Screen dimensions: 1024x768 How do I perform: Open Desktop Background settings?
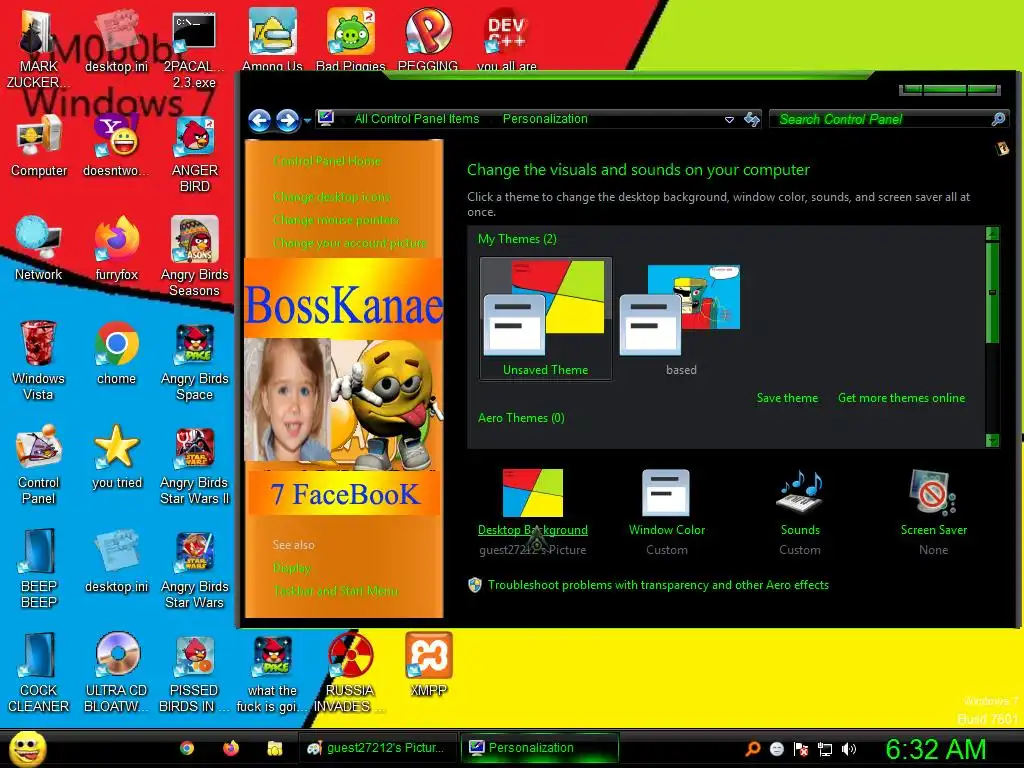click(533, 511)
